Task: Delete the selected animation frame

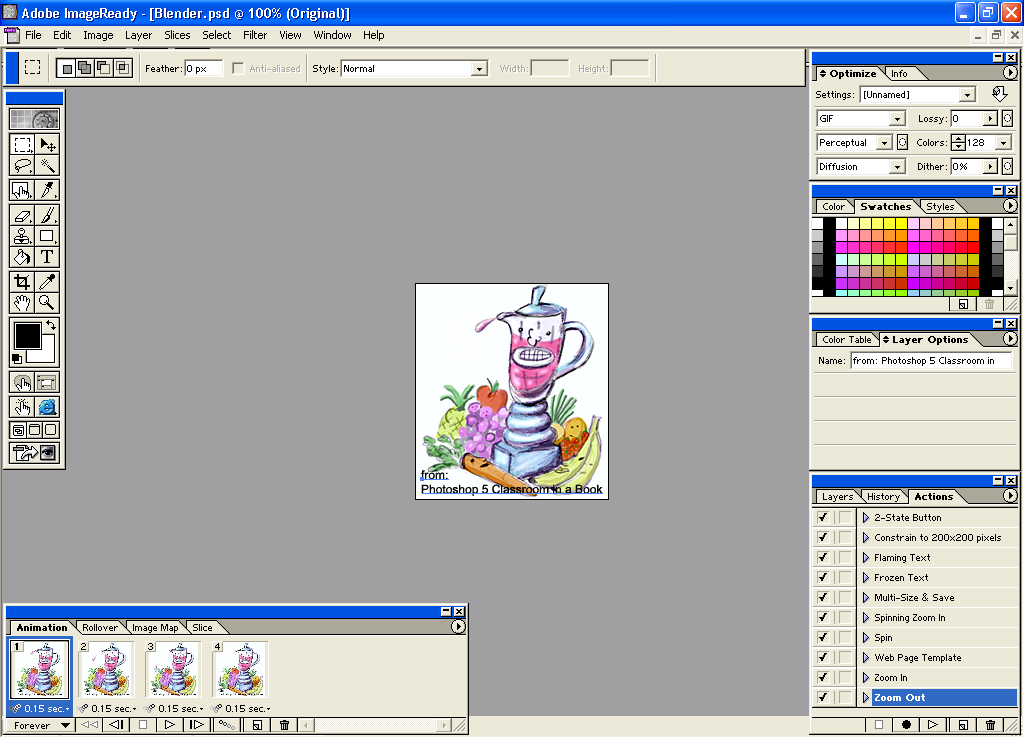Action: click(284, 724)
